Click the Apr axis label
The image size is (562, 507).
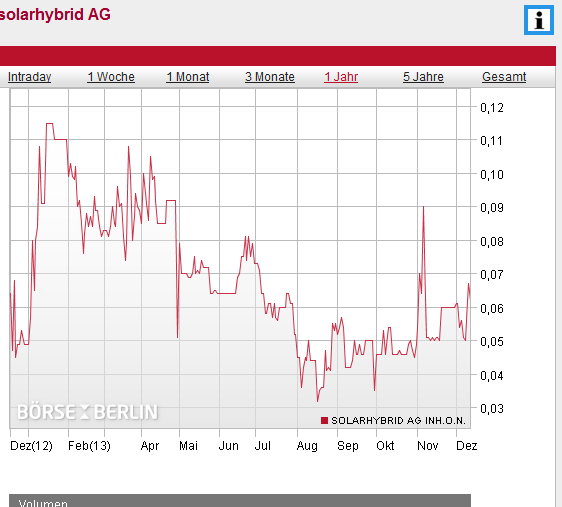coord(150,446)
